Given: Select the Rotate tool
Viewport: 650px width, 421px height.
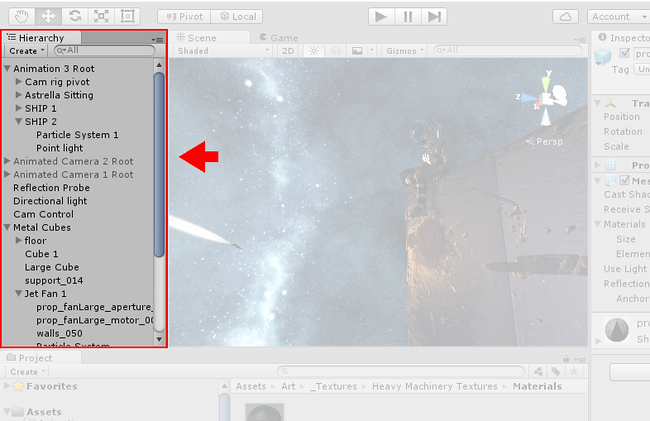Looking at the screenshot, I should point(75,17).
